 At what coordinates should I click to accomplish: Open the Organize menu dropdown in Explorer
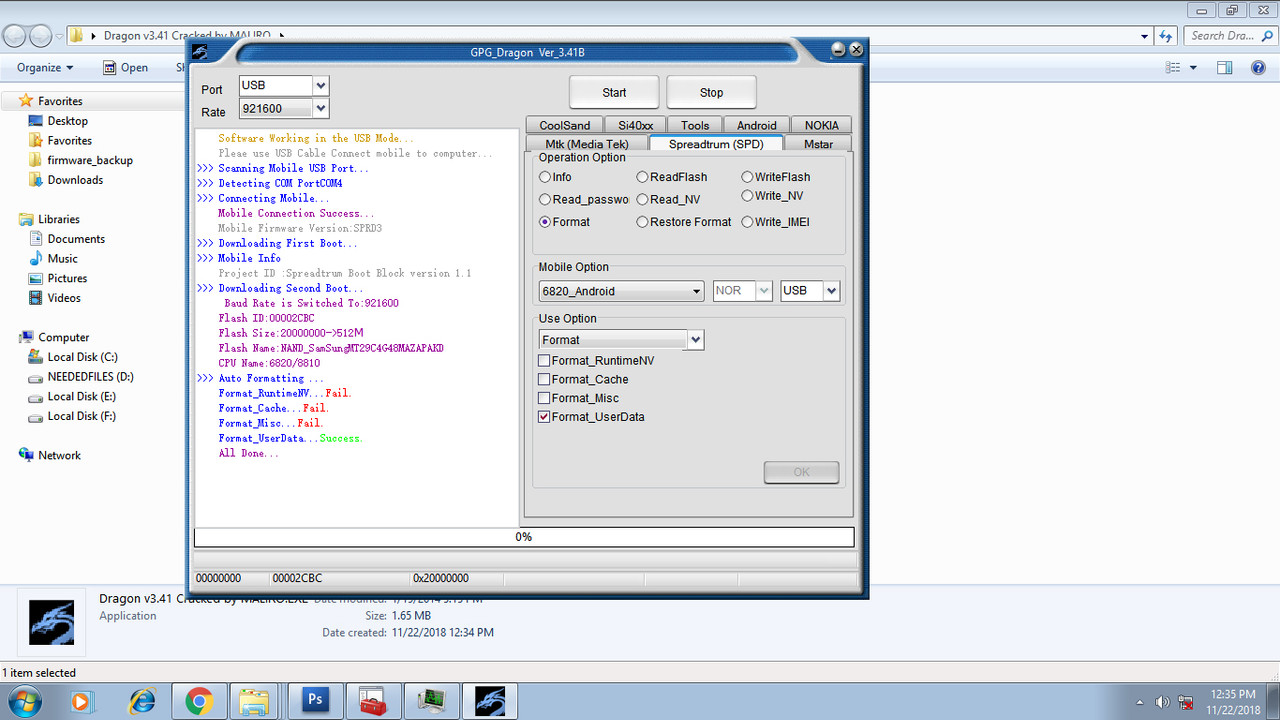(45, 68)
